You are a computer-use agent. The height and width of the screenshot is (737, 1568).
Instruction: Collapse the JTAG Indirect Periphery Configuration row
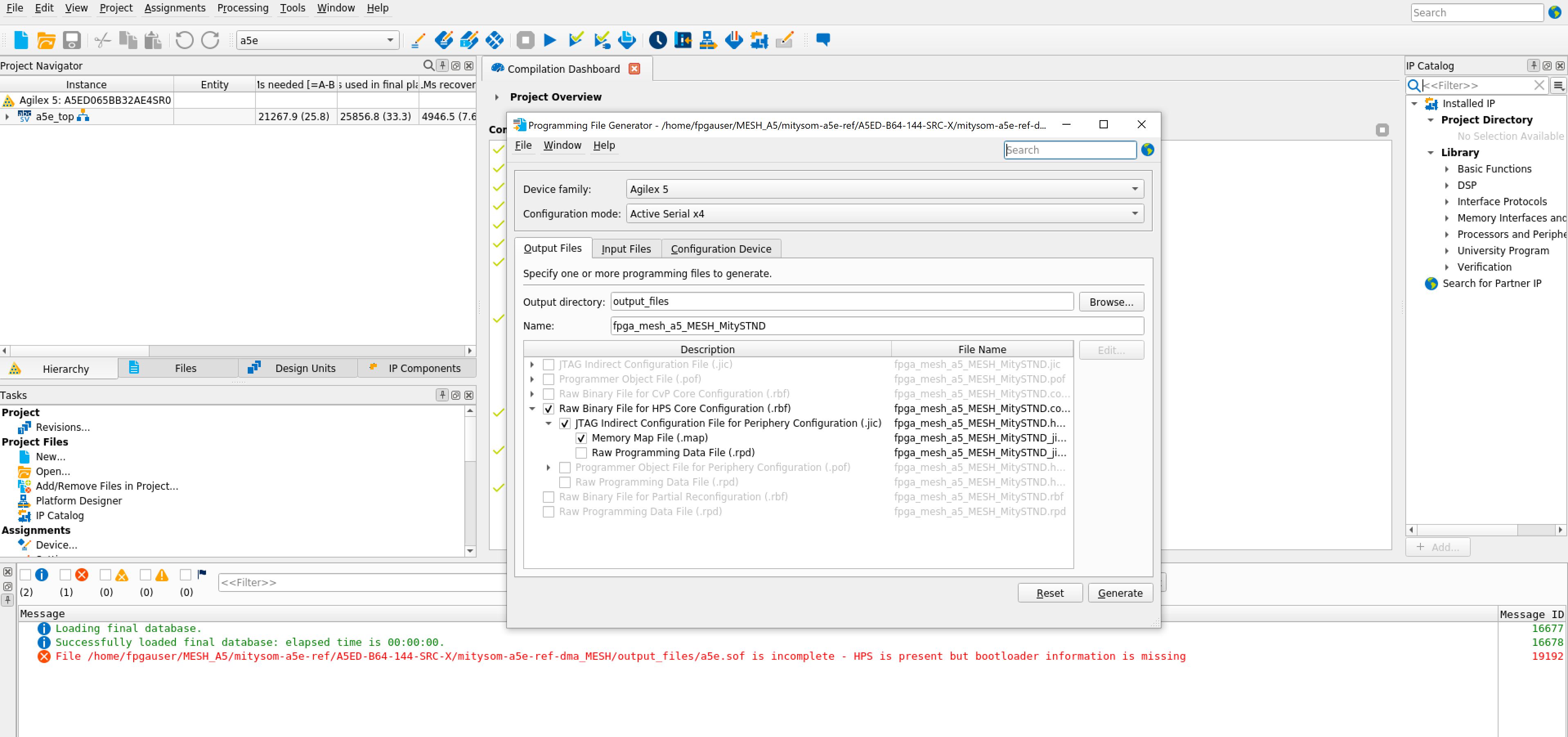[549, 423]
